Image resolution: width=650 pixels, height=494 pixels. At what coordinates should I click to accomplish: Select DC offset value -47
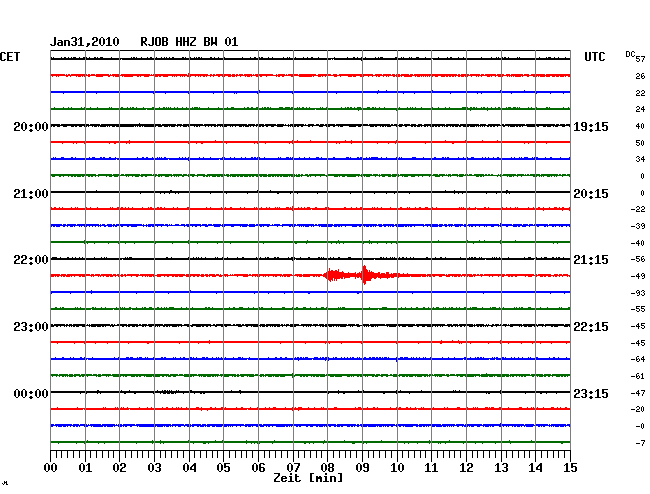pyautogui.click(x=638, y=393)
